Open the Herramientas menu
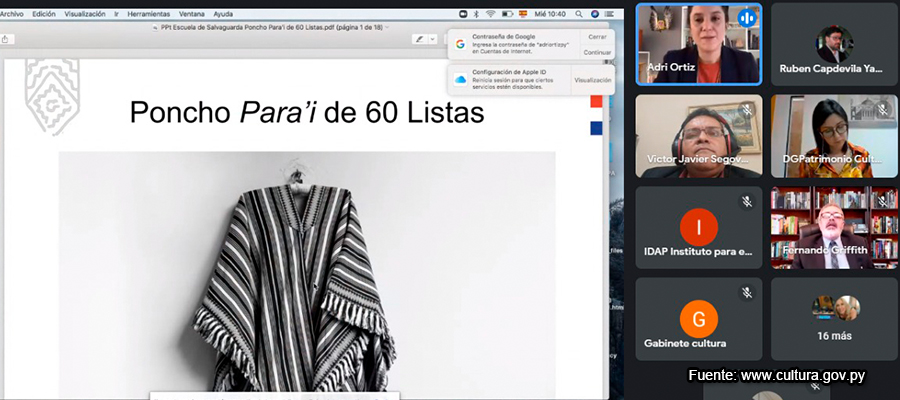This screenshot has width=900, height=400. [x=147, y=15]
